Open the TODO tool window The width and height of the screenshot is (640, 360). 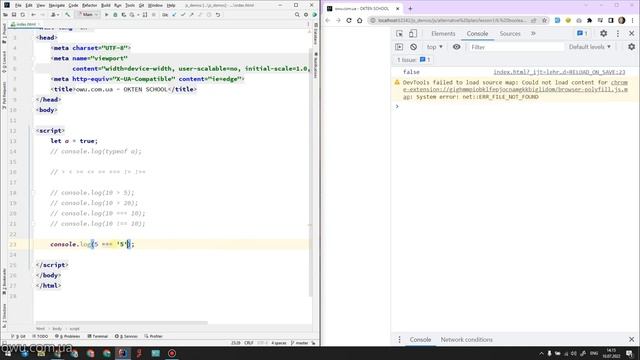tap(40, 336)
